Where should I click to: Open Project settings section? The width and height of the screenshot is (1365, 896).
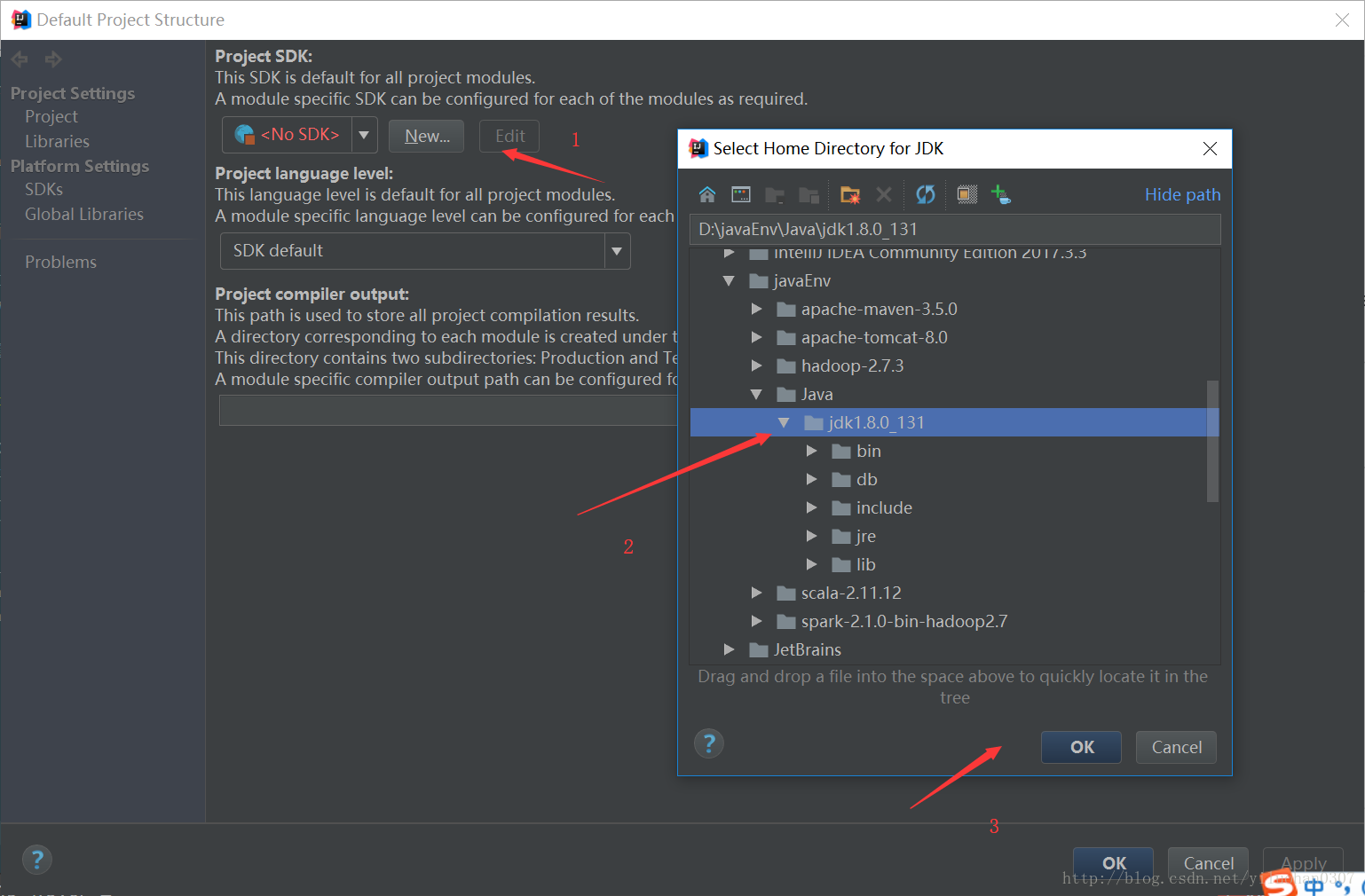[x=51, y=117]
